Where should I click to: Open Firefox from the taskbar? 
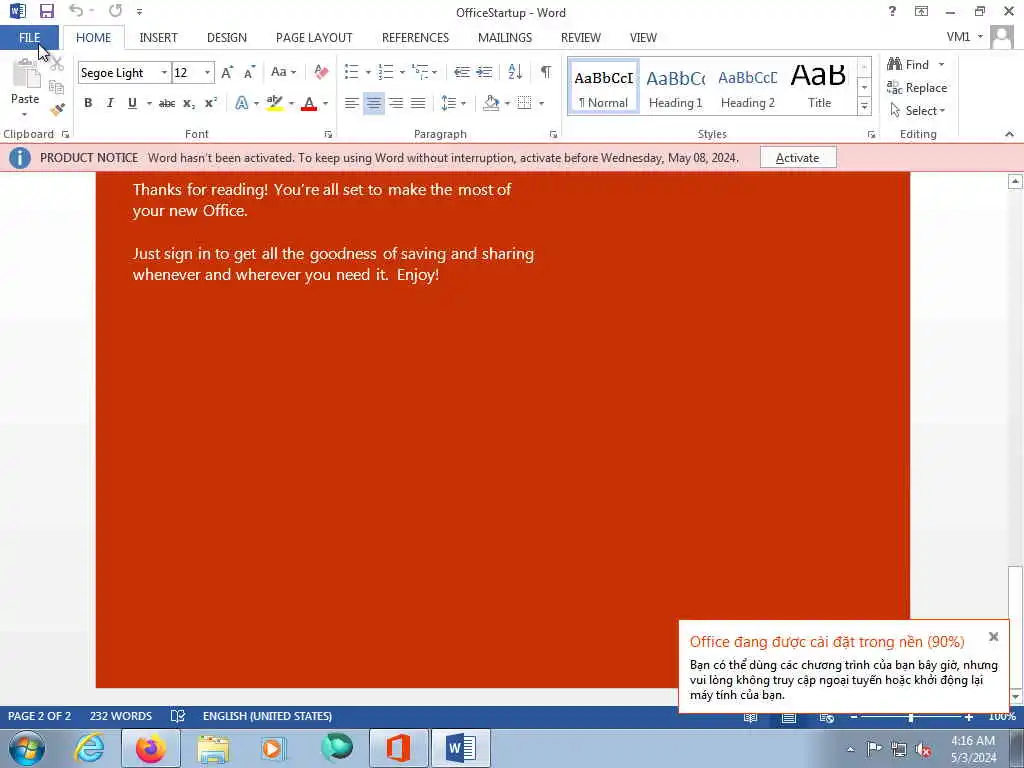pos(151,748)
